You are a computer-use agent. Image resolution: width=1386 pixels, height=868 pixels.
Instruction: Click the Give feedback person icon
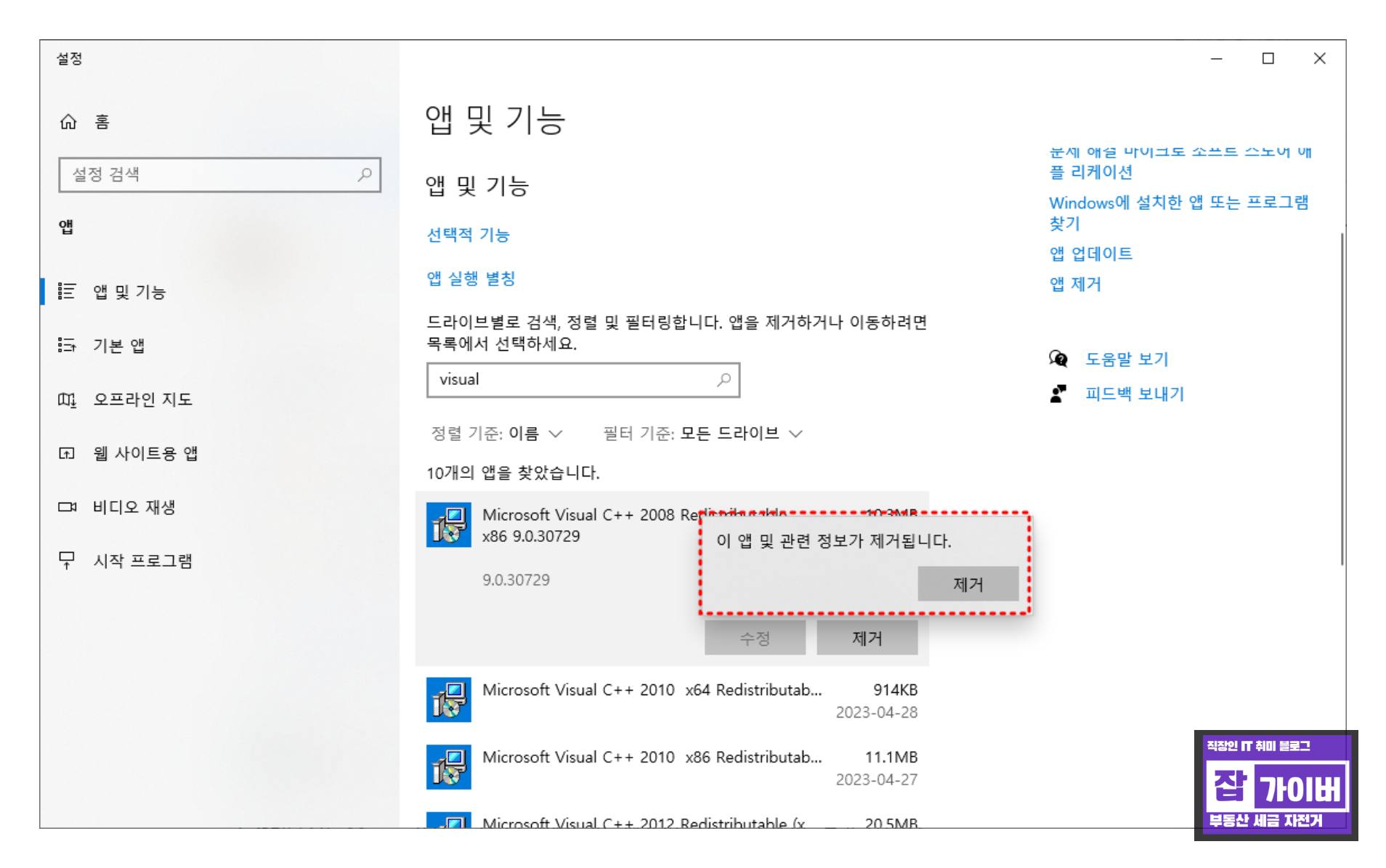tap(1058, 394)
